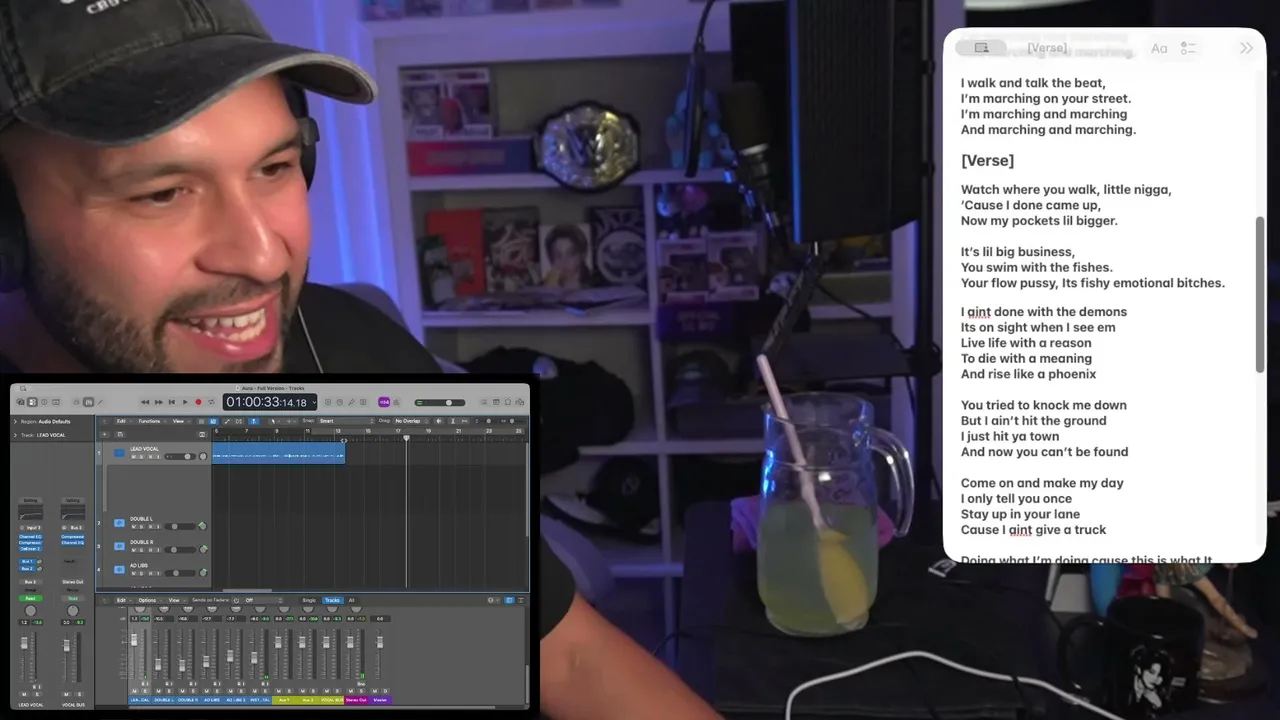Toggle the purple count-in button
Image resolution: width=1280 pixels, height=720 pixels.
(384, 402)
